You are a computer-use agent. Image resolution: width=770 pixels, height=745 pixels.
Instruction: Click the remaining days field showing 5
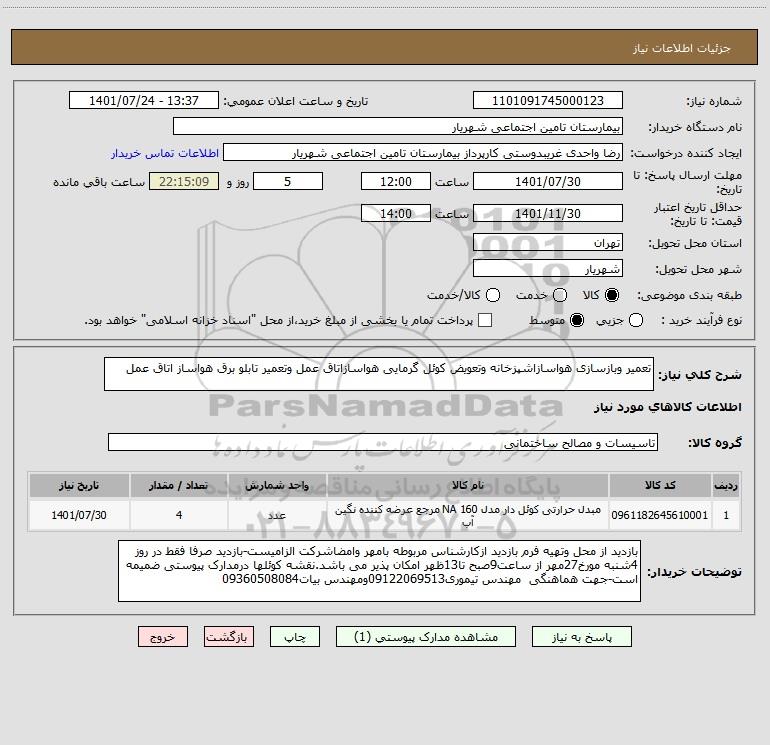pyautogui.click(x=288, y=181)
